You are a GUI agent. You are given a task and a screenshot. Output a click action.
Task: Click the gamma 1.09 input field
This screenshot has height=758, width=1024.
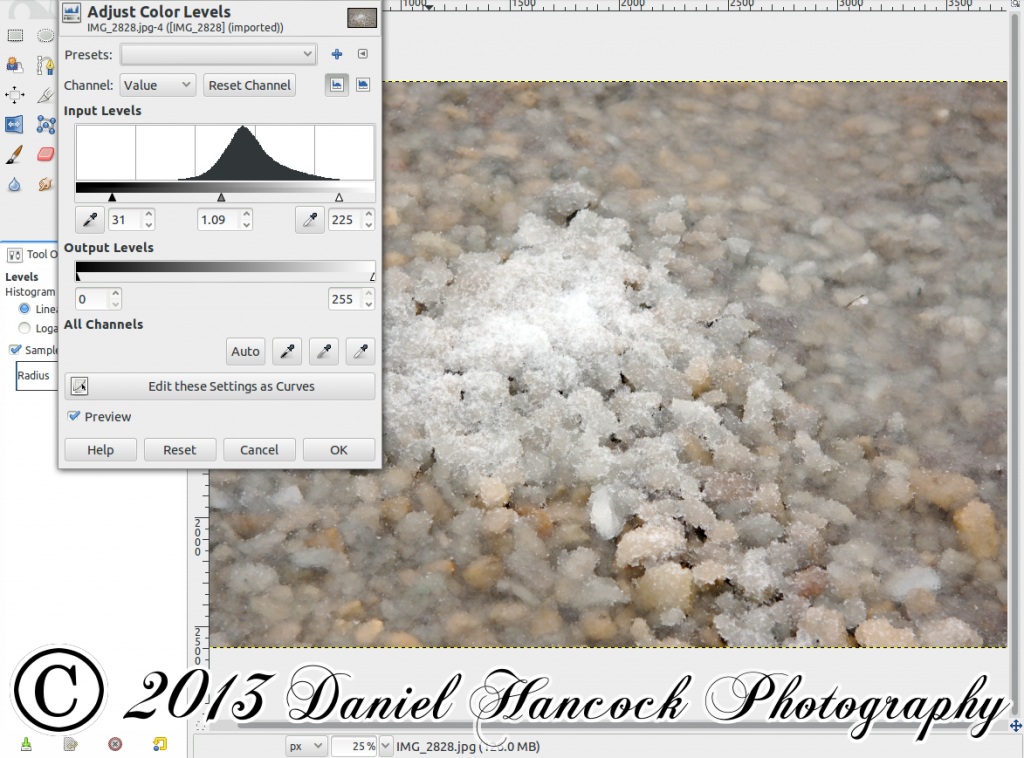(219, 220)
